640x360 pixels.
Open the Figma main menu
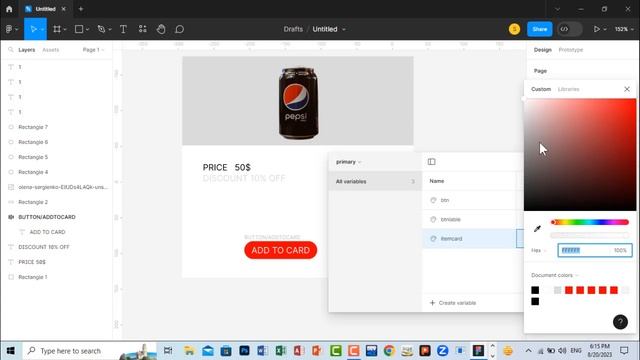tap(9, 29)
